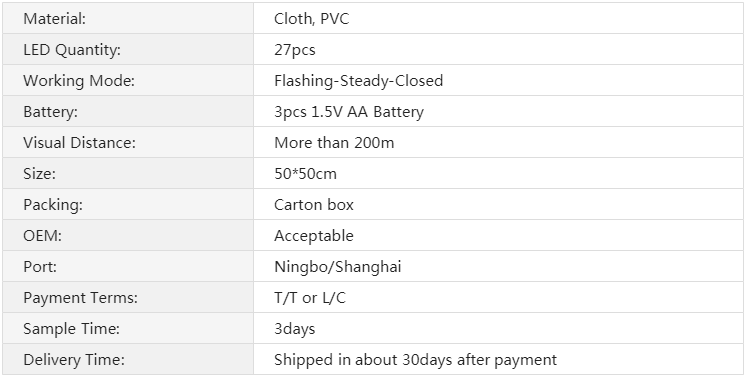
Task: Click the Material label cell
Action: [128, 18]
